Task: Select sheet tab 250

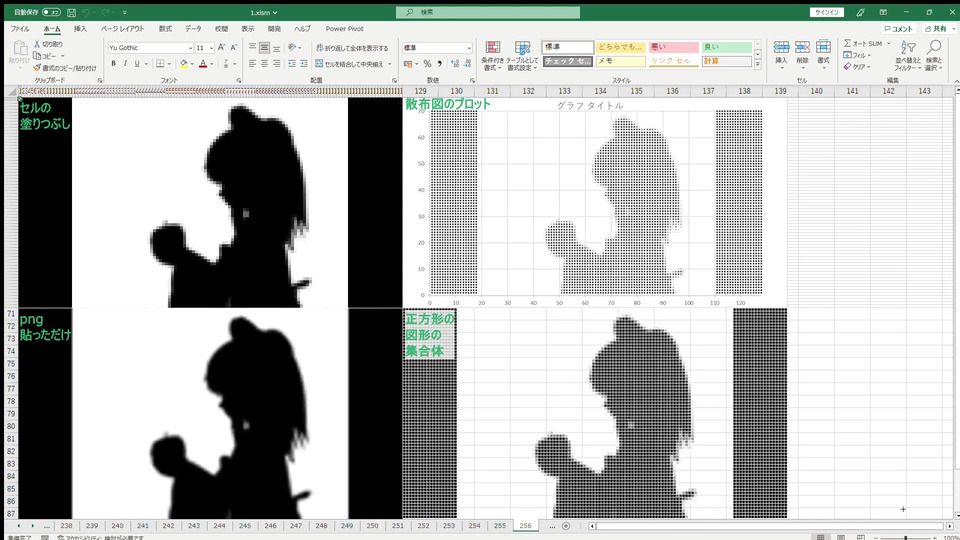Action: (x=372, y=526)
